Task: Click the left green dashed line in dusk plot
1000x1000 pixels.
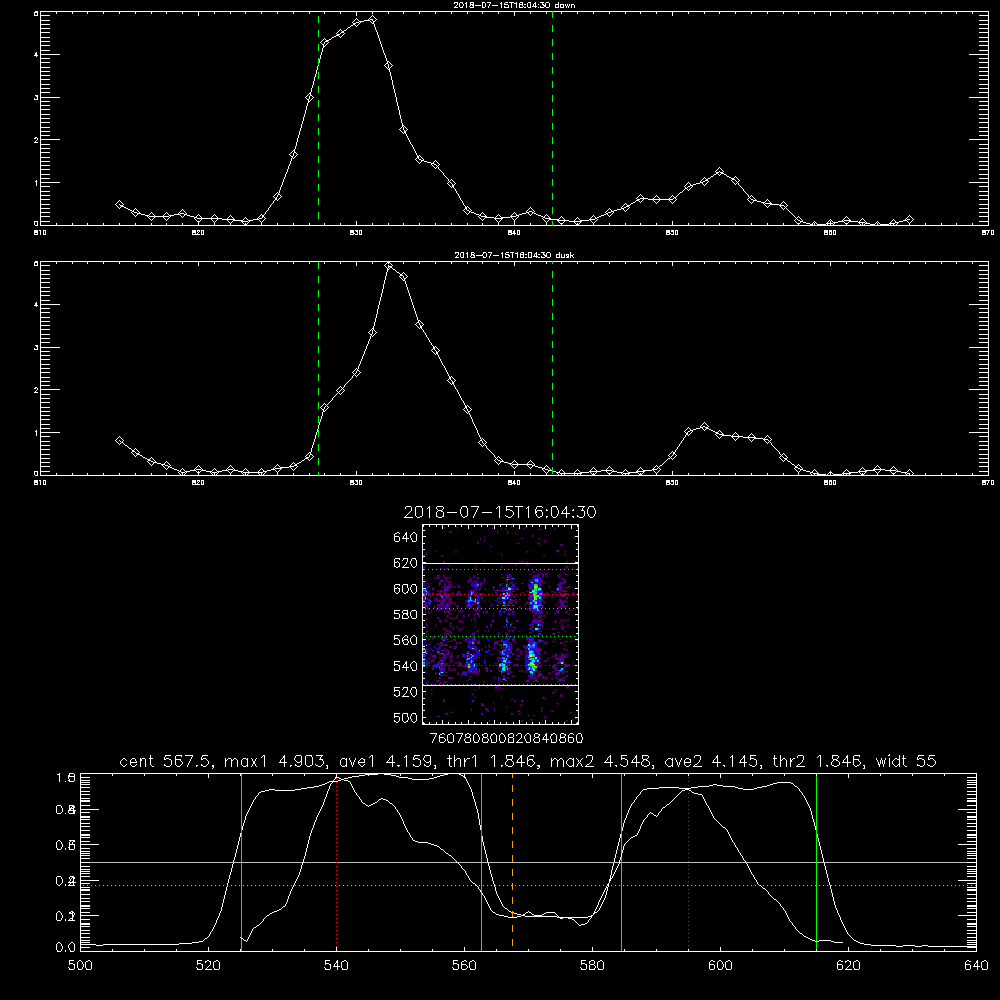Action: (x=318, y=368)
